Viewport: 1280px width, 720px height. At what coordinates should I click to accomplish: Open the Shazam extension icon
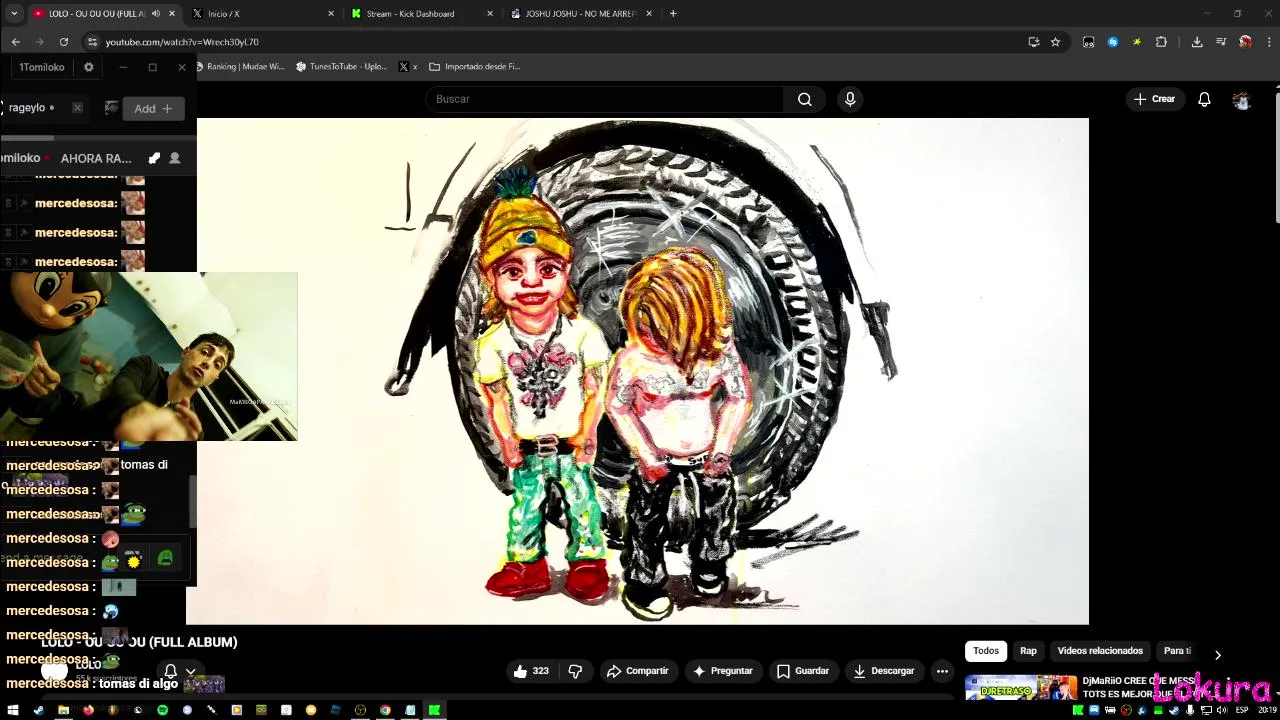(1113, 42)
